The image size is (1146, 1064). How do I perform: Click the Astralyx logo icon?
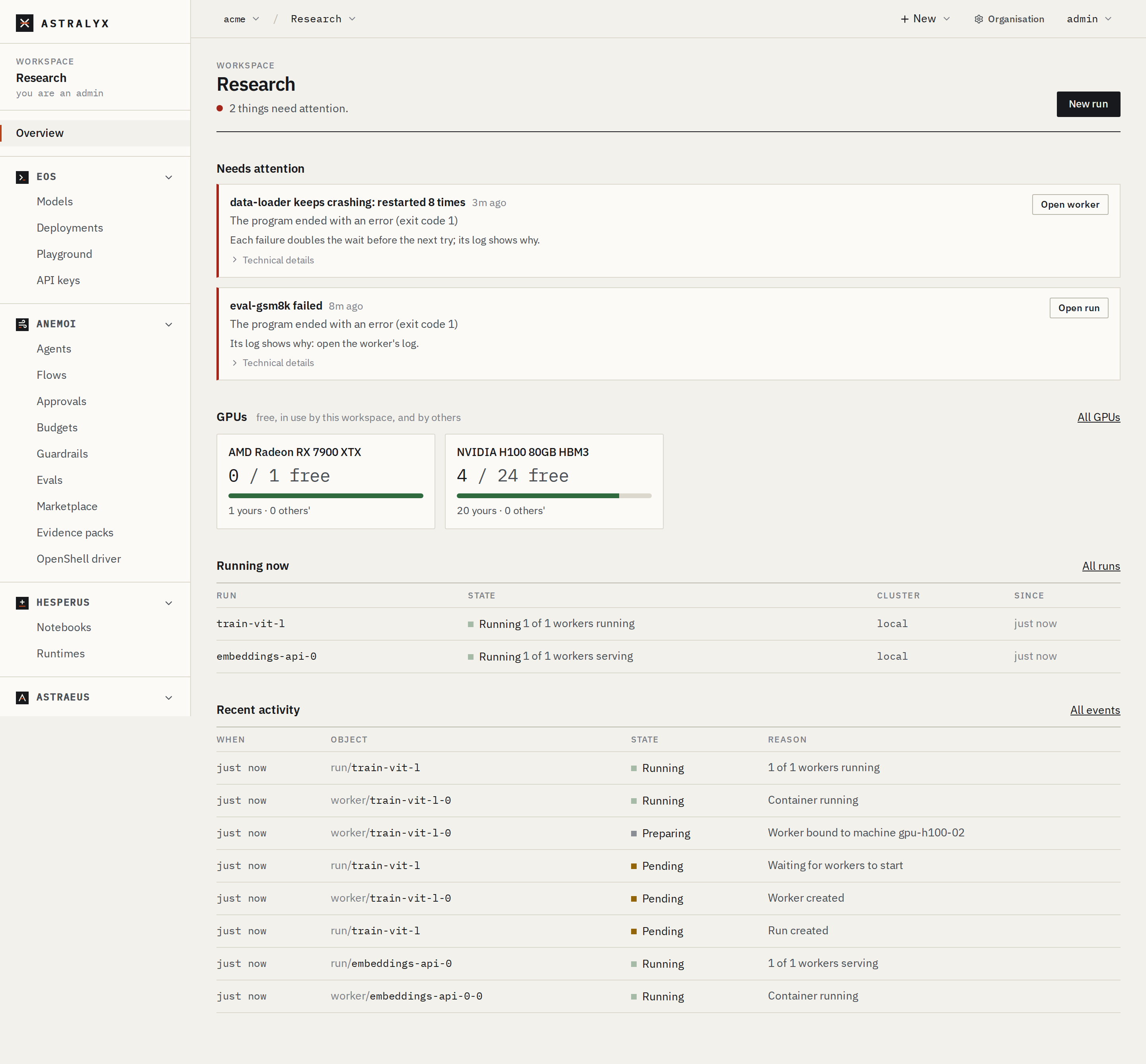24,23
